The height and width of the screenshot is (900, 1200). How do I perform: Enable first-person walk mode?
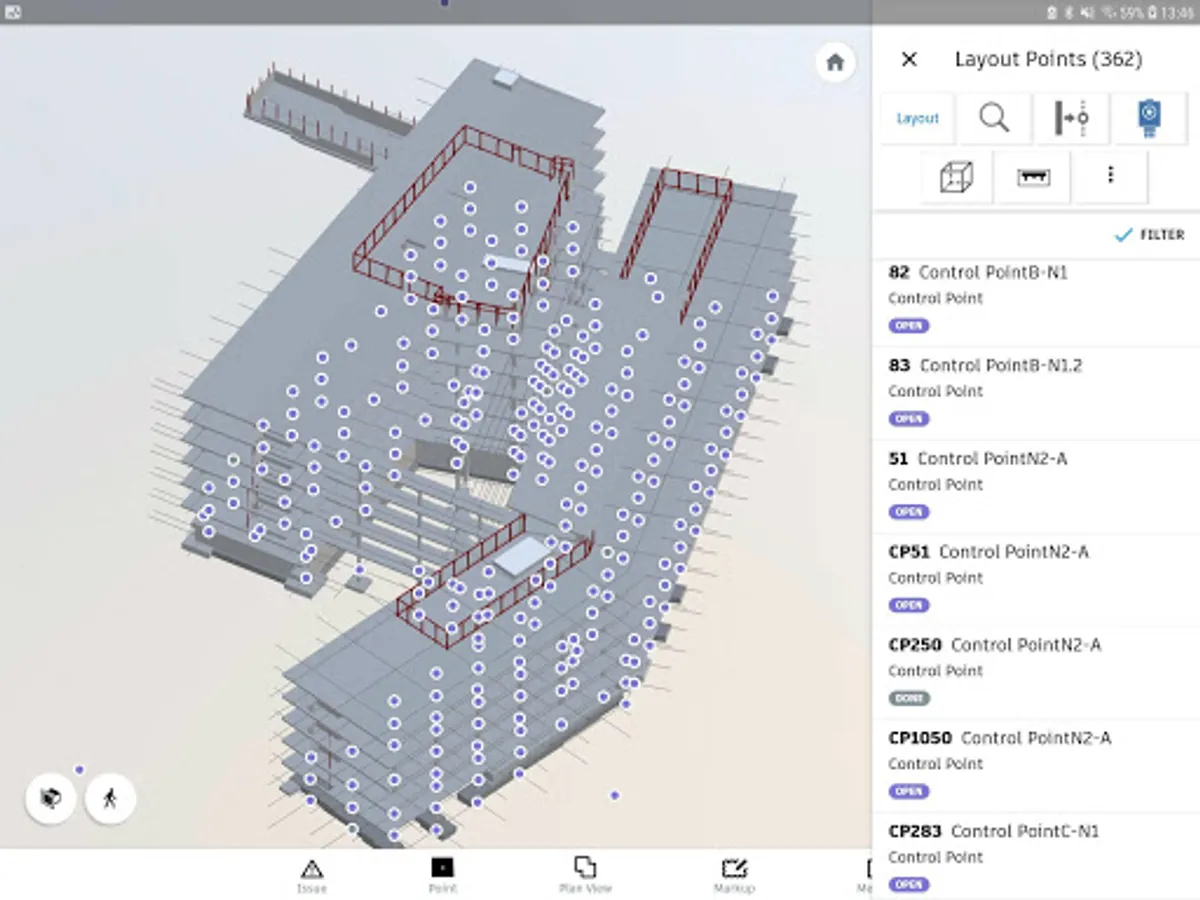pos(110,799)
